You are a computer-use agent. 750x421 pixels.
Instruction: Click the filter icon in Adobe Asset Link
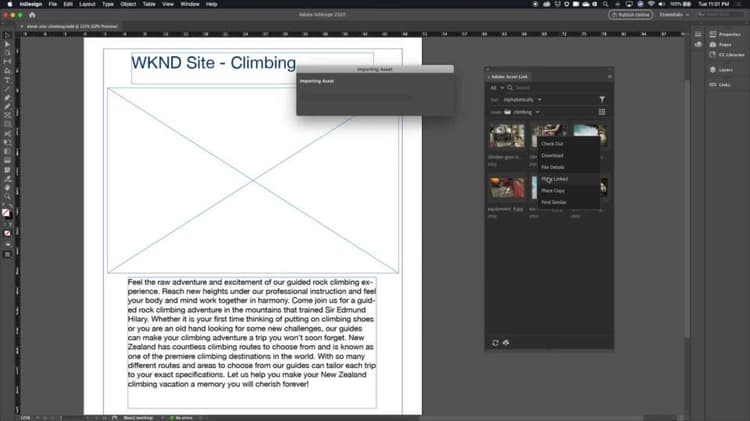(602, 100)
